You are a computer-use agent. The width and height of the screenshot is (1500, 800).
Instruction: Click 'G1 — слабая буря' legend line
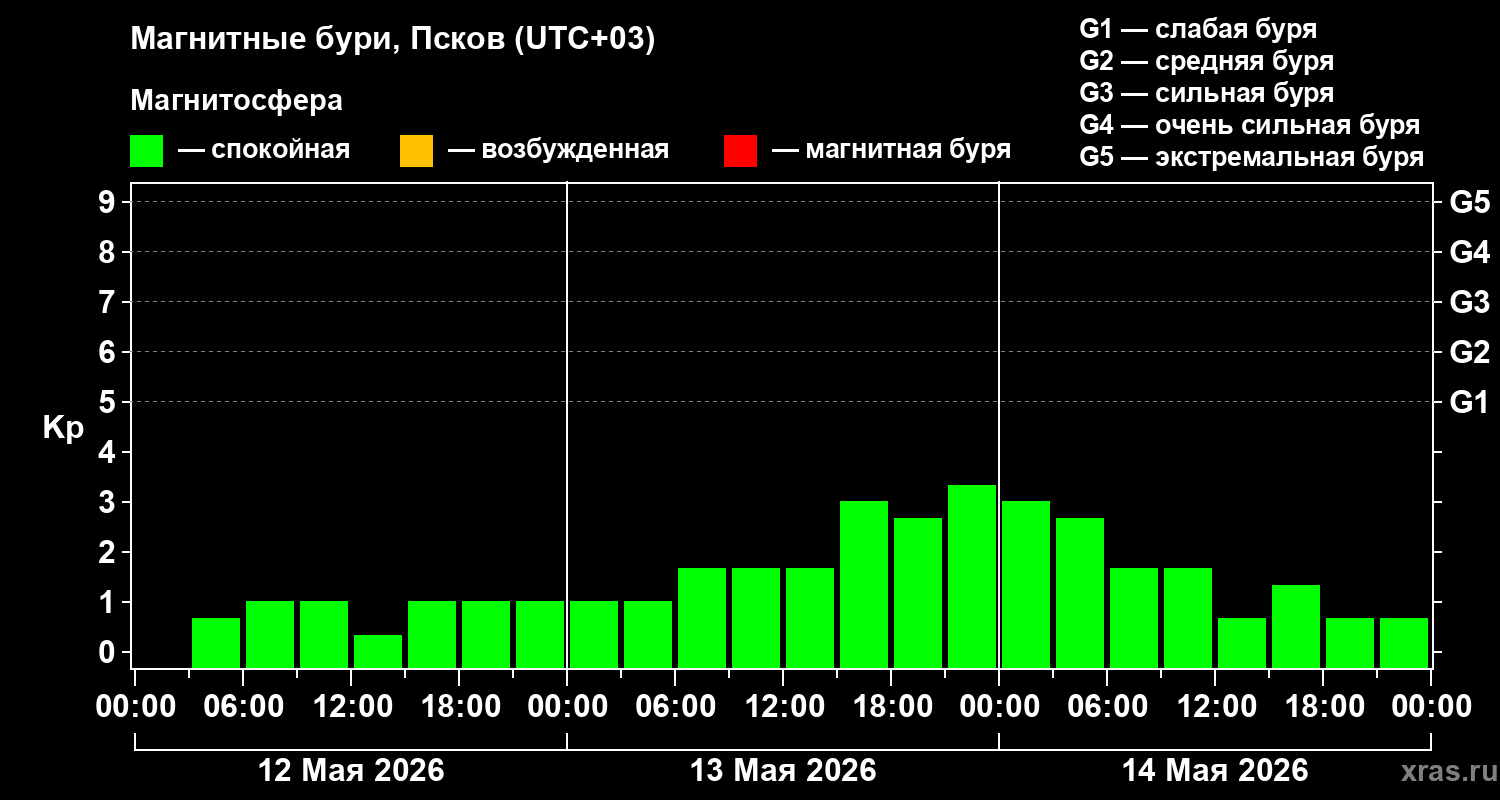[1198, 29]
